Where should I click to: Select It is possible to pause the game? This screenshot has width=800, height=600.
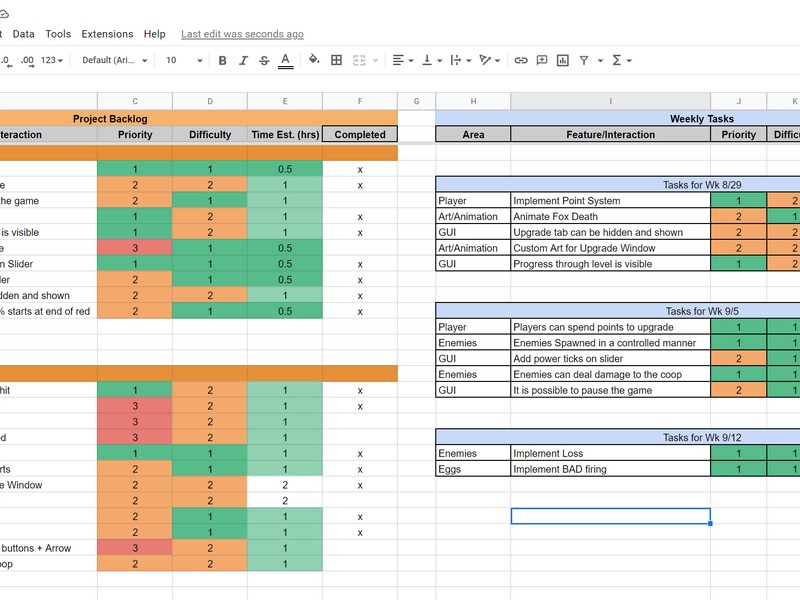(x=610, y=390)
